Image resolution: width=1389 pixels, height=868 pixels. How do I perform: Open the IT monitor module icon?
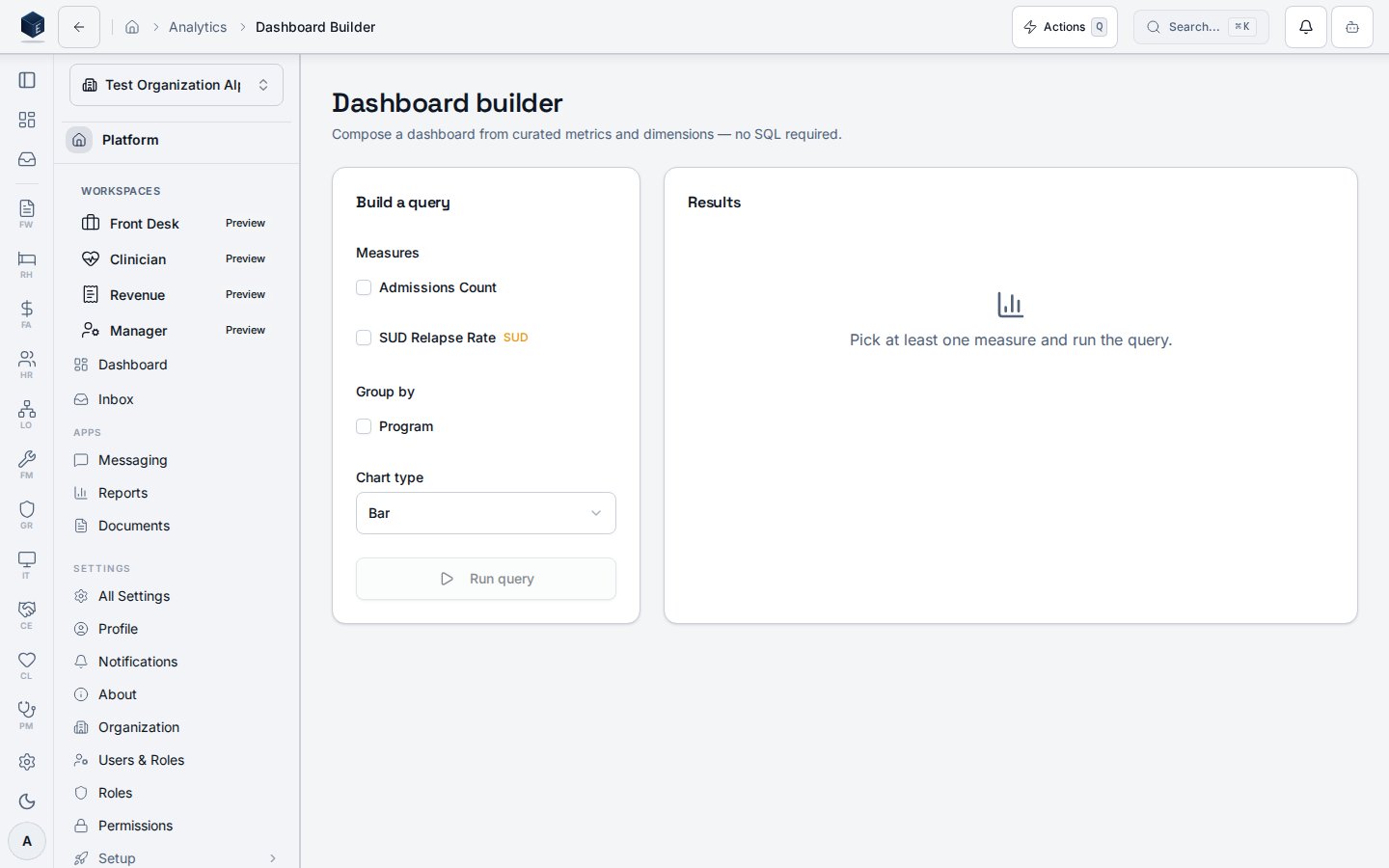pyautogui.click(x=27, y=564)
